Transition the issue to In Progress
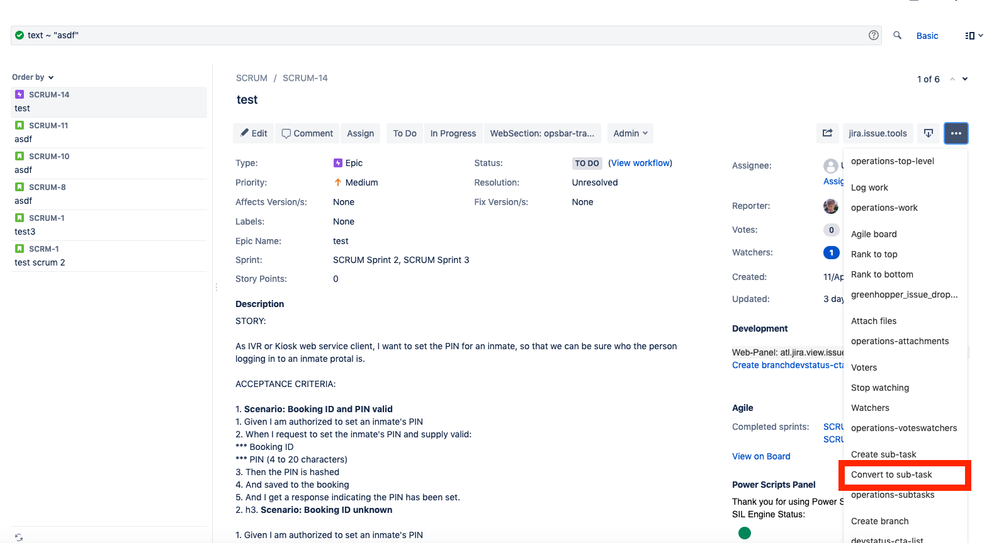This screenshot has width=999, height=543. [453, 133]
